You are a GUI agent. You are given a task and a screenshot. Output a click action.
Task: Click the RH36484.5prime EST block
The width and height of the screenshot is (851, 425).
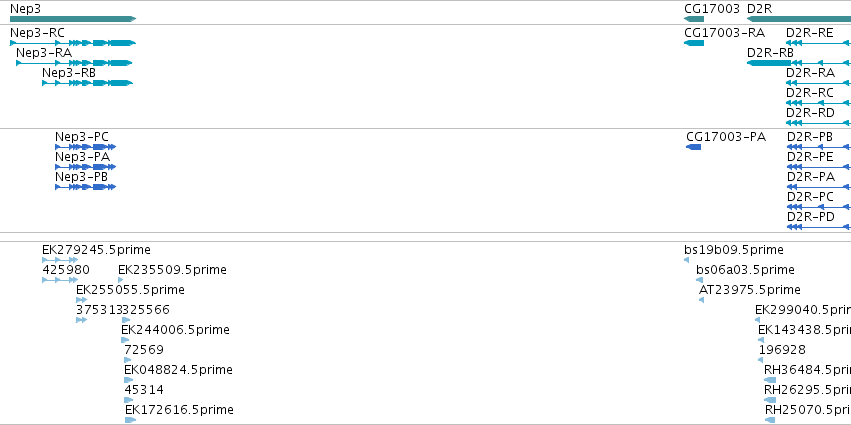pos(770,380)
